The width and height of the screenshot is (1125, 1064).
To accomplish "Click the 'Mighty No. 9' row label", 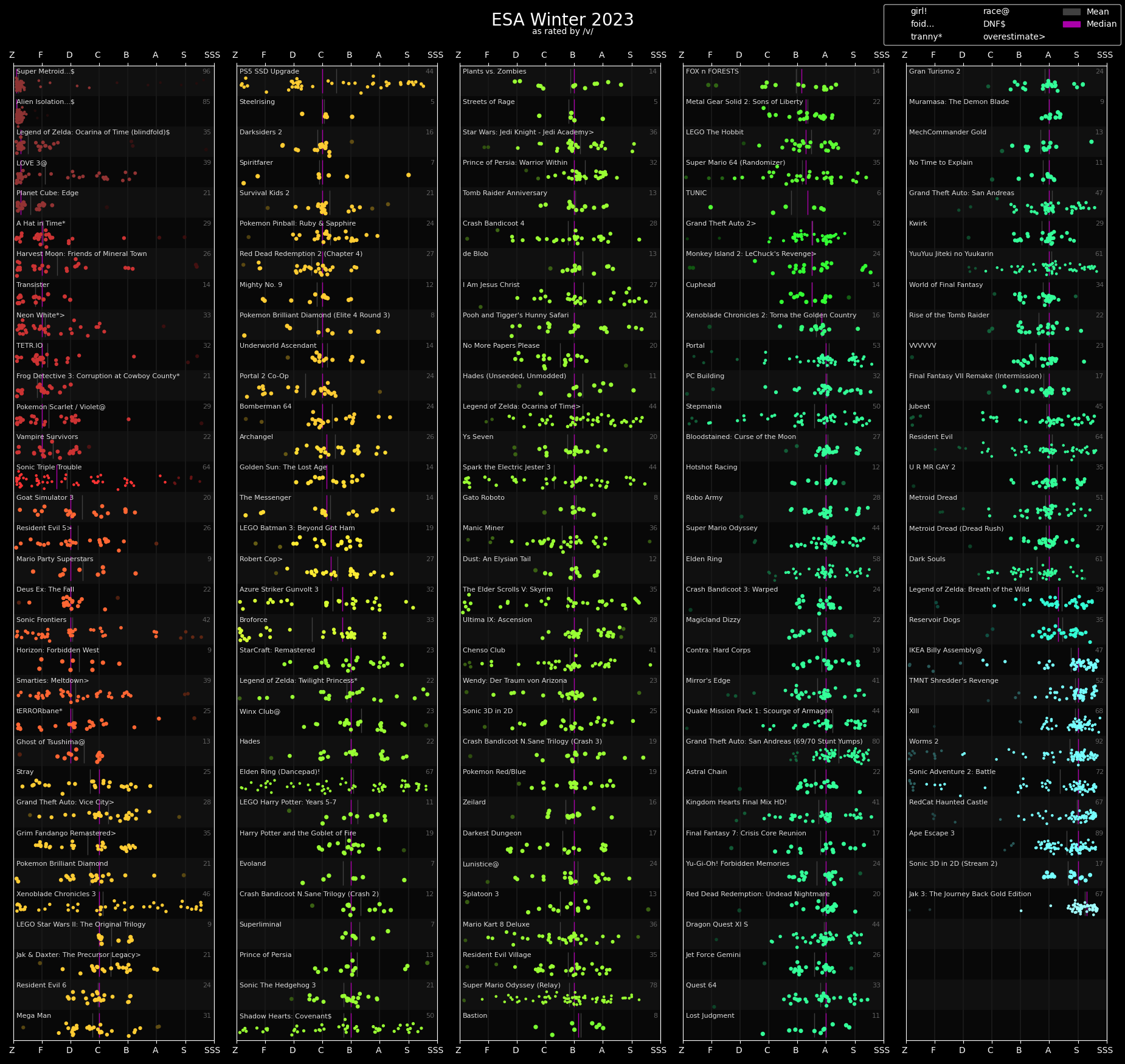I will click(261, 285).
